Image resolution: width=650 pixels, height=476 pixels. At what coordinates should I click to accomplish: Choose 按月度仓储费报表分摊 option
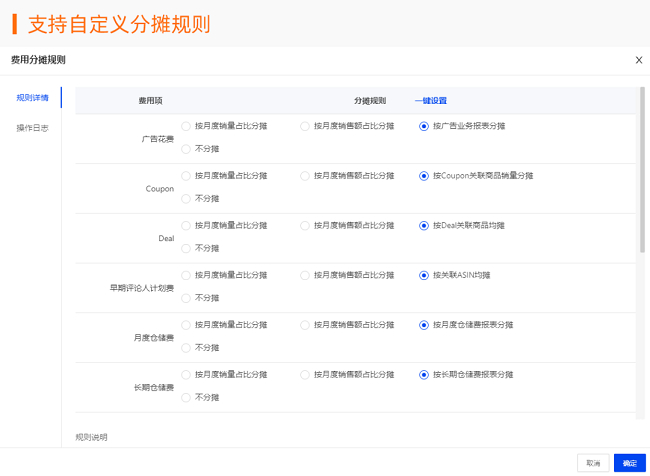pos(424,325)
